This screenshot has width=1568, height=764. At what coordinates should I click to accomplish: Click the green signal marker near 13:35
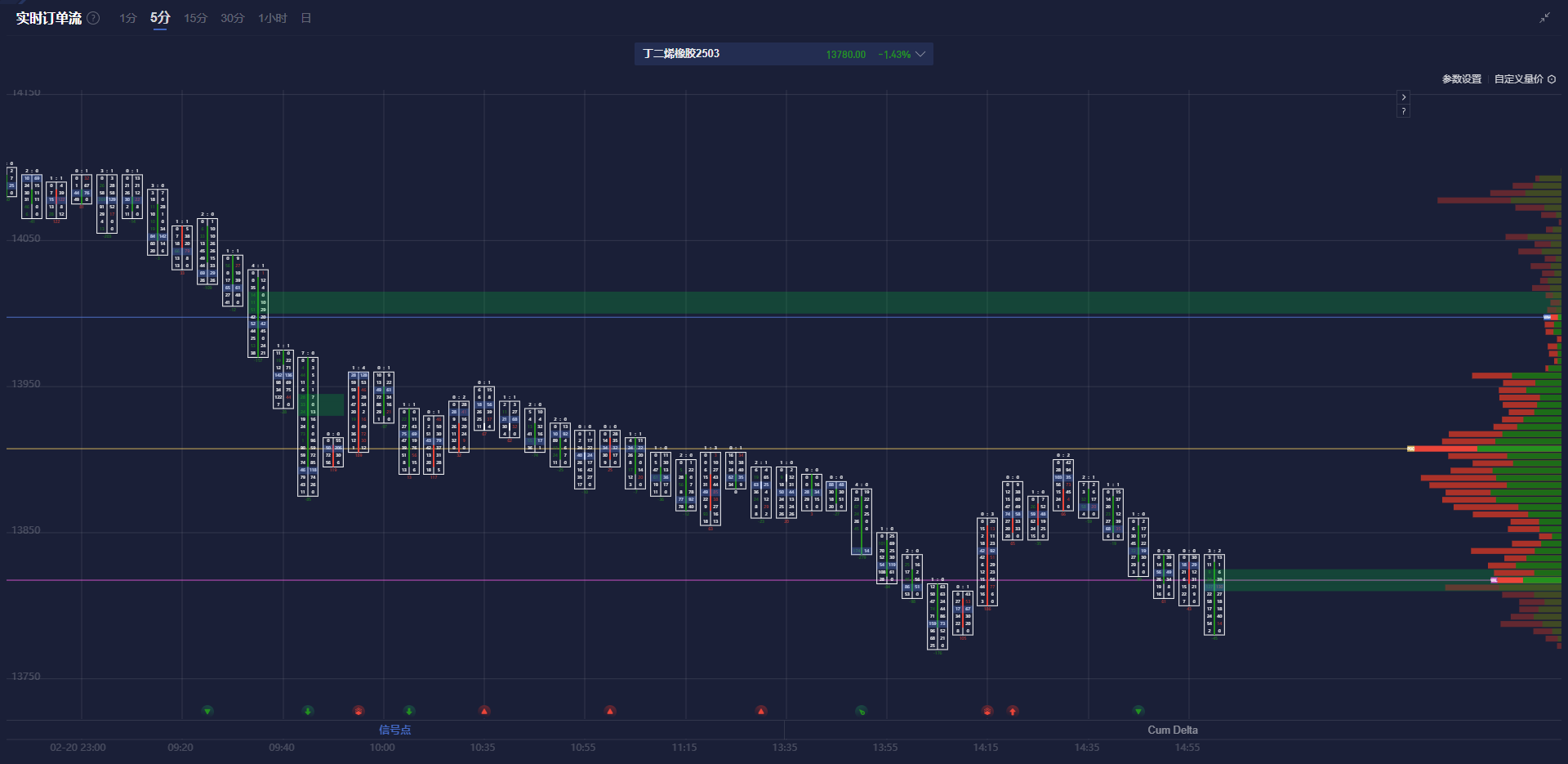[x=861, y=711]
